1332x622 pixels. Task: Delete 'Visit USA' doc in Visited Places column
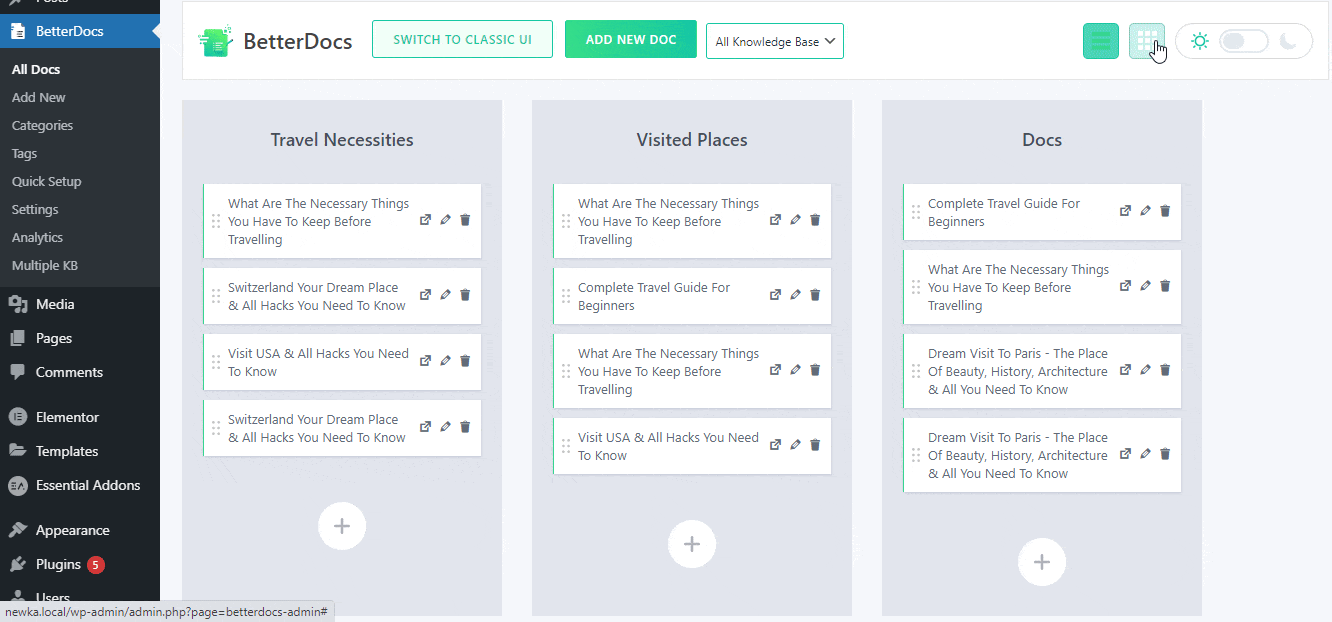[x=815, y=445]
